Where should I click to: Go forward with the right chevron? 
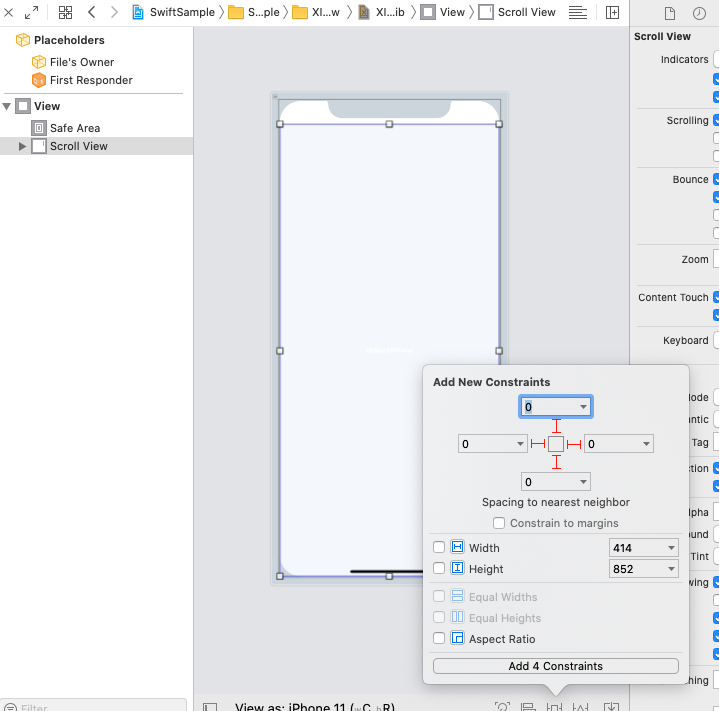(114, 12)
